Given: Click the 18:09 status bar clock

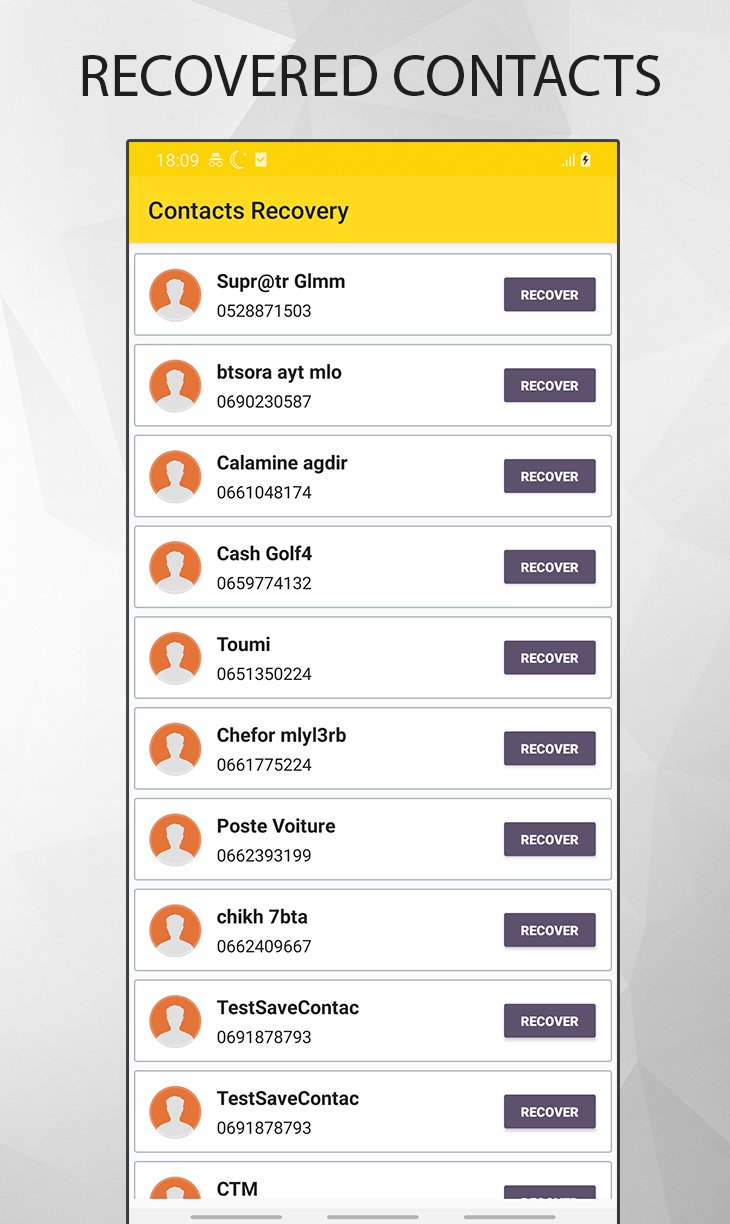Looking at the screenshot, I should (177, 160).
